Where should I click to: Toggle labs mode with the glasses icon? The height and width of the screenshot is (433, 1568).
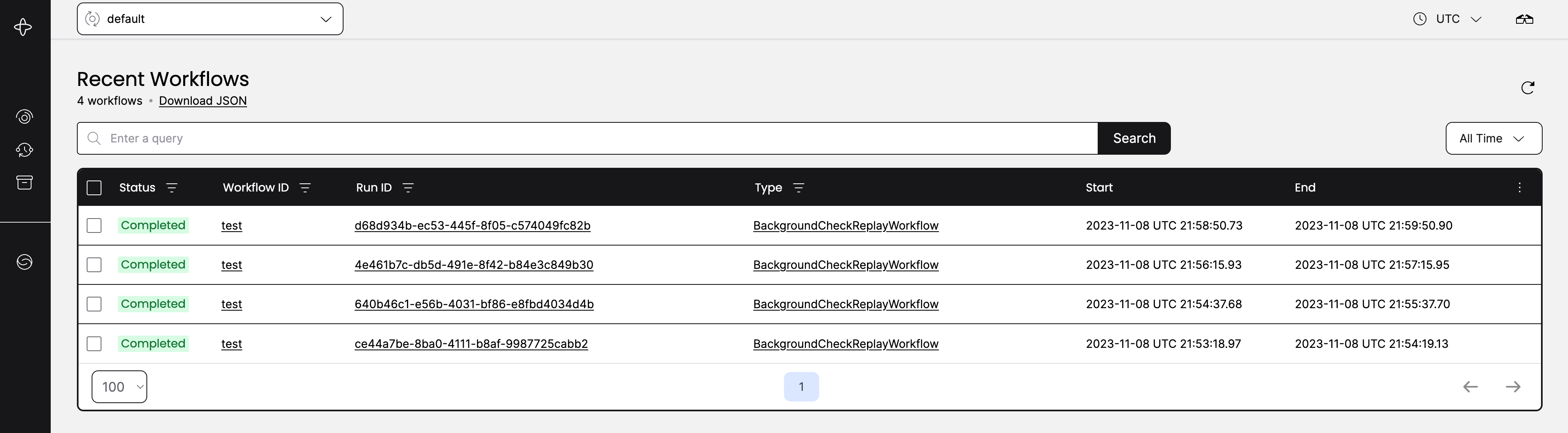(x=1525, y=19)
